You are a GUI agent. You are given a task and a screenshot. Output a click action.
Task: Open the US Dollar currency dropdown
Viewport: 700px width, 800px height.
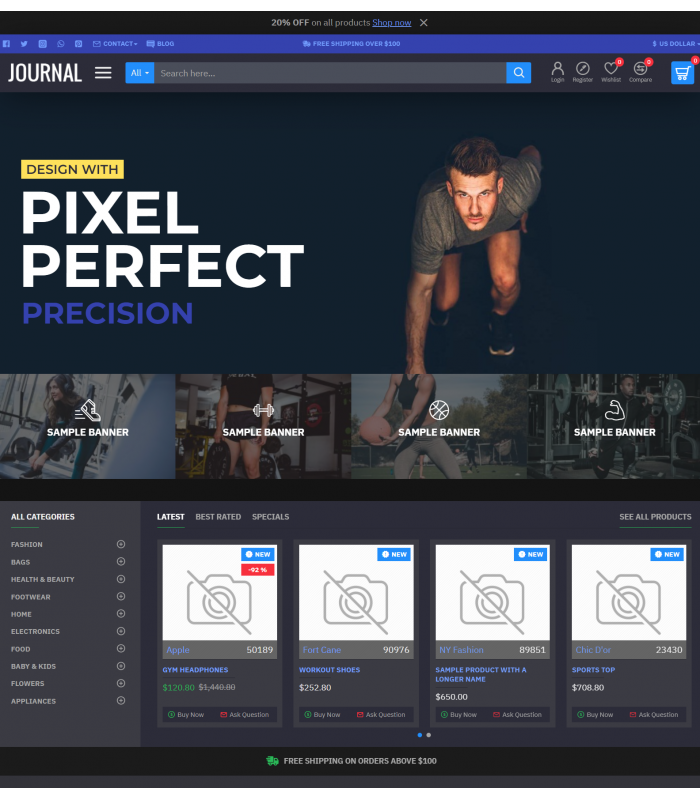[676, 44]
